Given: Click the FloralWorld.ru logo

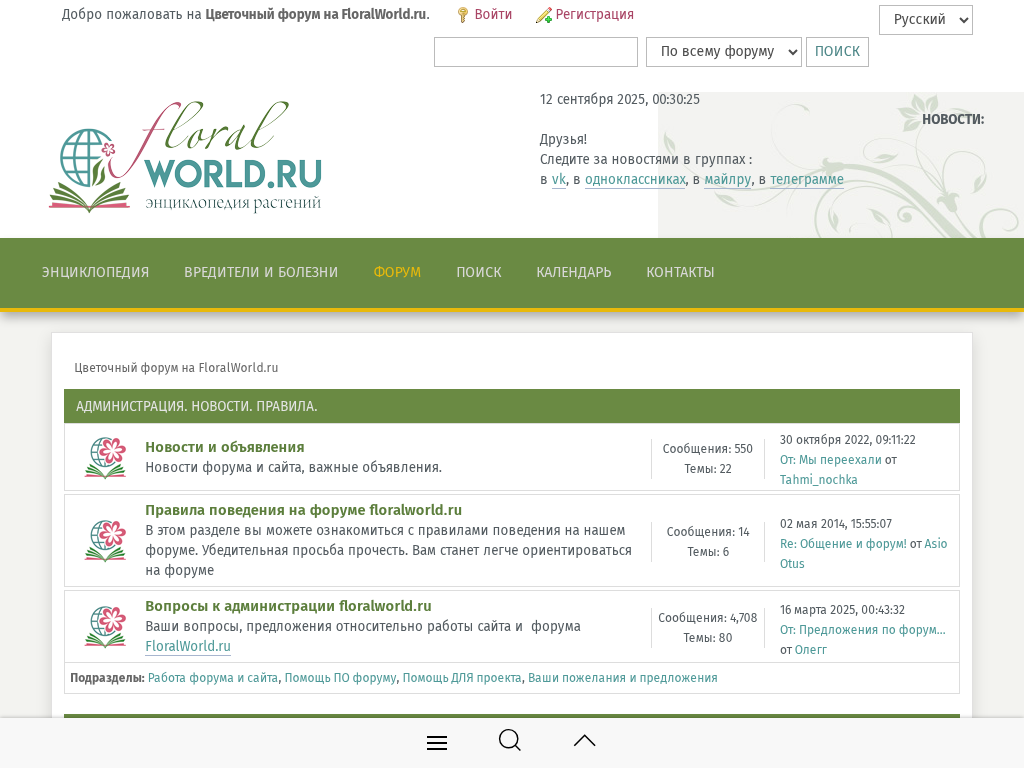Looking at the screenshot, I should point(186,158).
